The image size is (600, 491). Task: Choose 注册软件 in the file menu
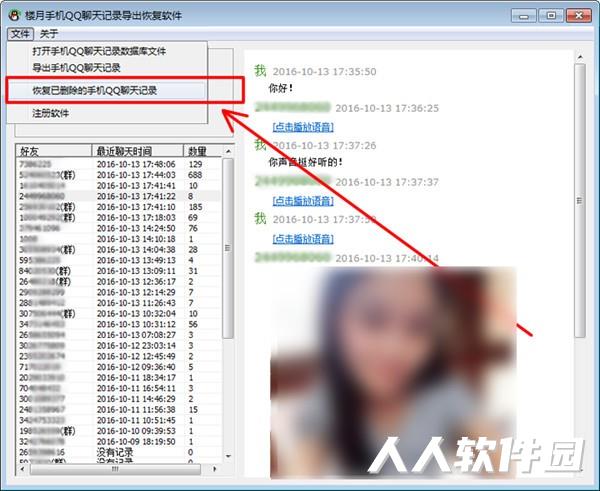[51, 113]
